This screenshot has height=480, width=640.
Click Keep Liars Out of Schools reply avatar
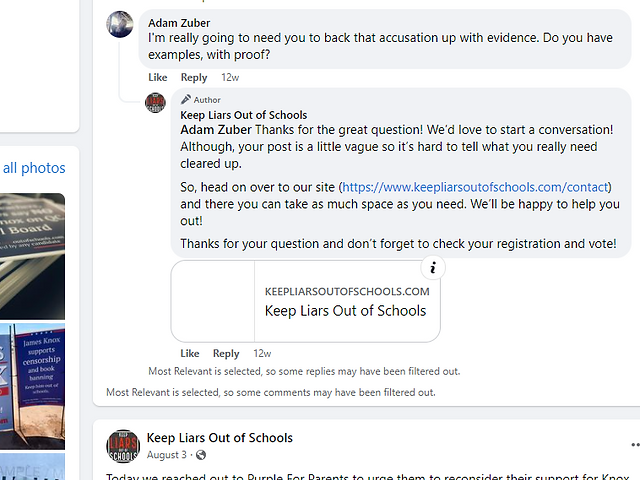(x=155, y=103)
